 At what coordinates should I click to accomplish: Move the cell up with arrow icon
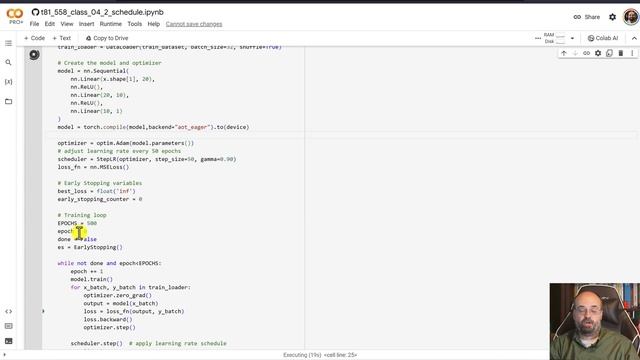(x=564, y=53)
